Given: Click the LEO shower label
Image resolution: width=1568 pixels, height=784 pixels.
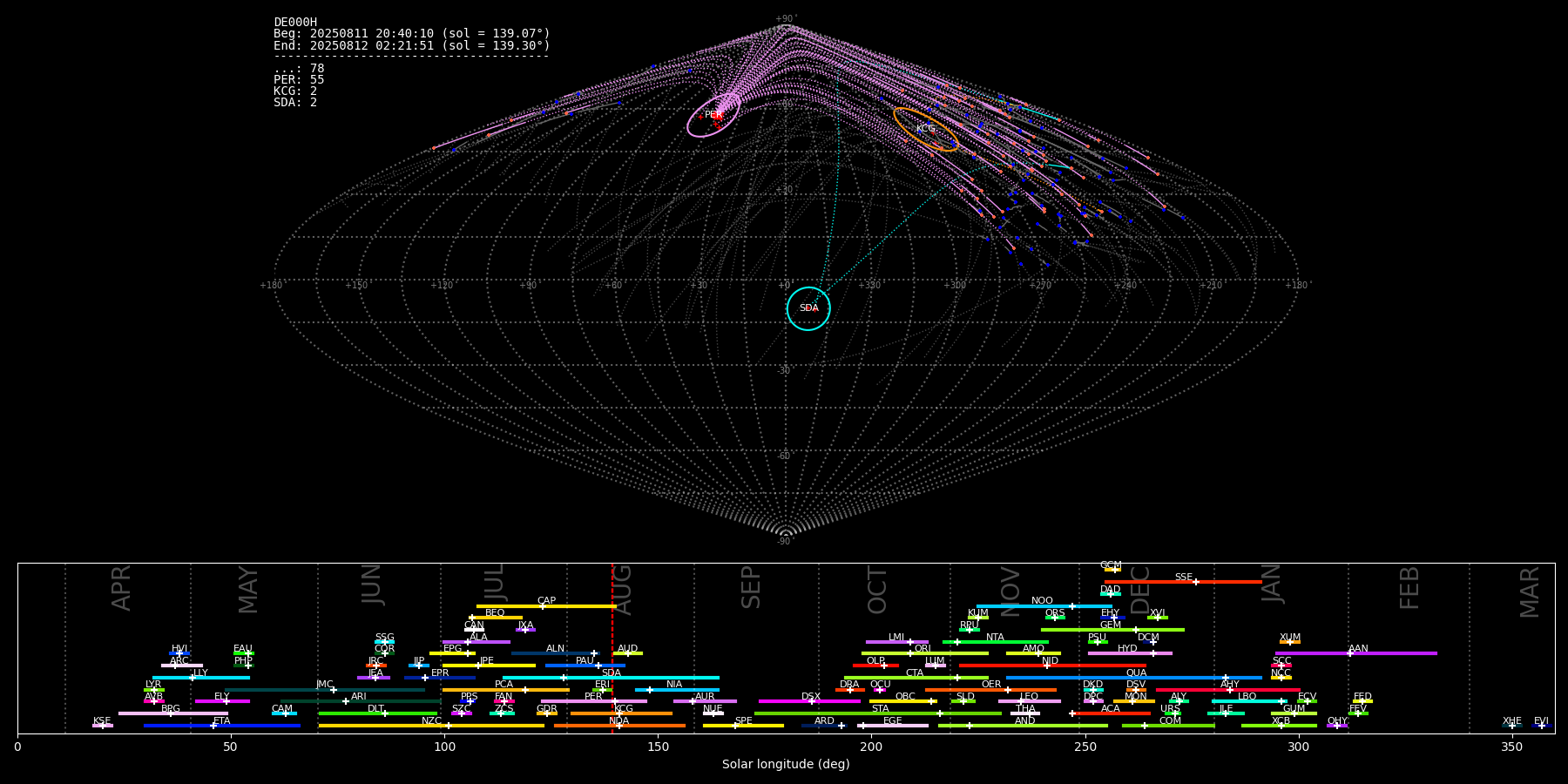Looking at the screenshot, I should pyautogui.click(x=1029, y=697).
